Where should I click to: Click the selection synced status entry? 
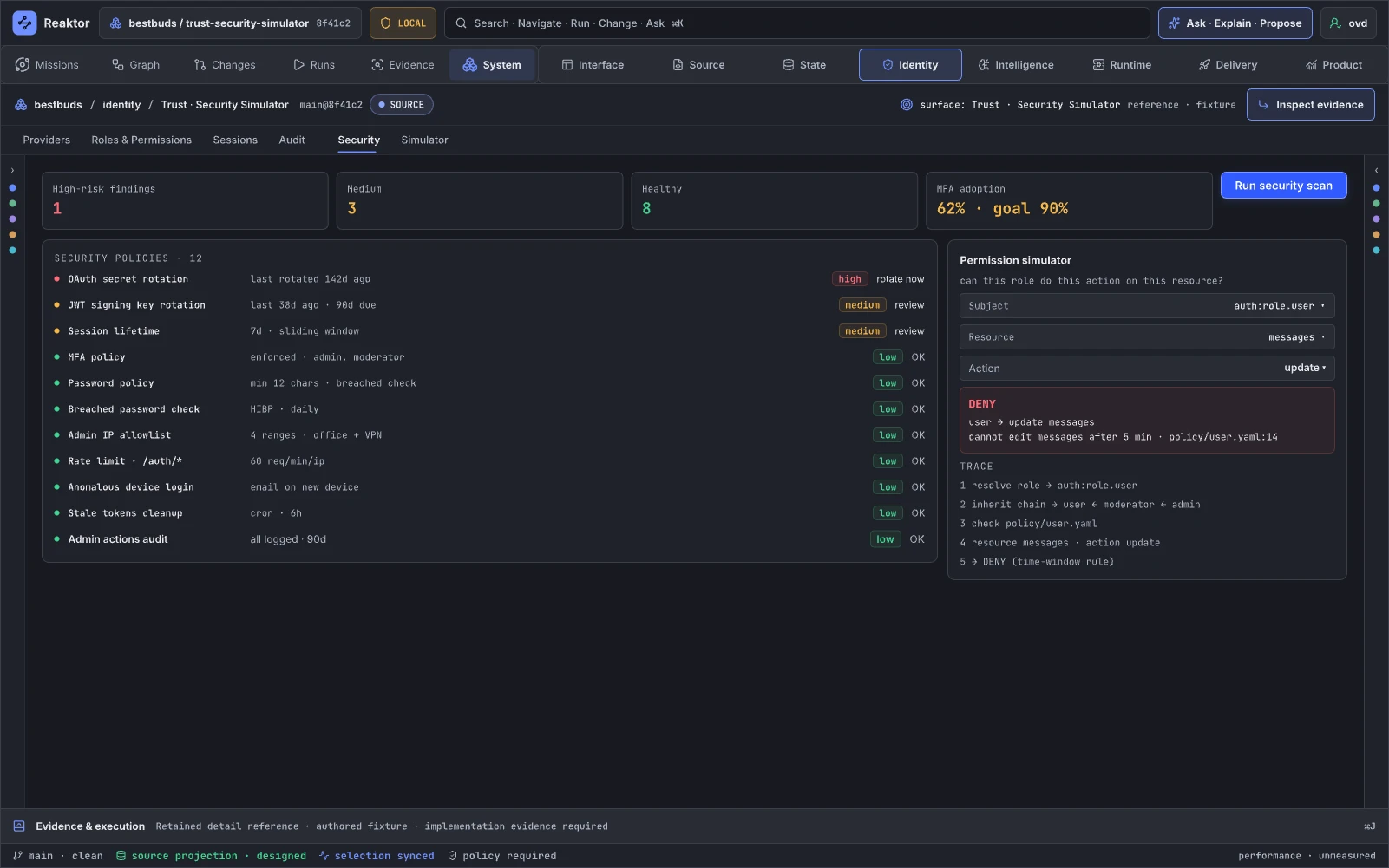pyautogui.click(x=377, y=856)
